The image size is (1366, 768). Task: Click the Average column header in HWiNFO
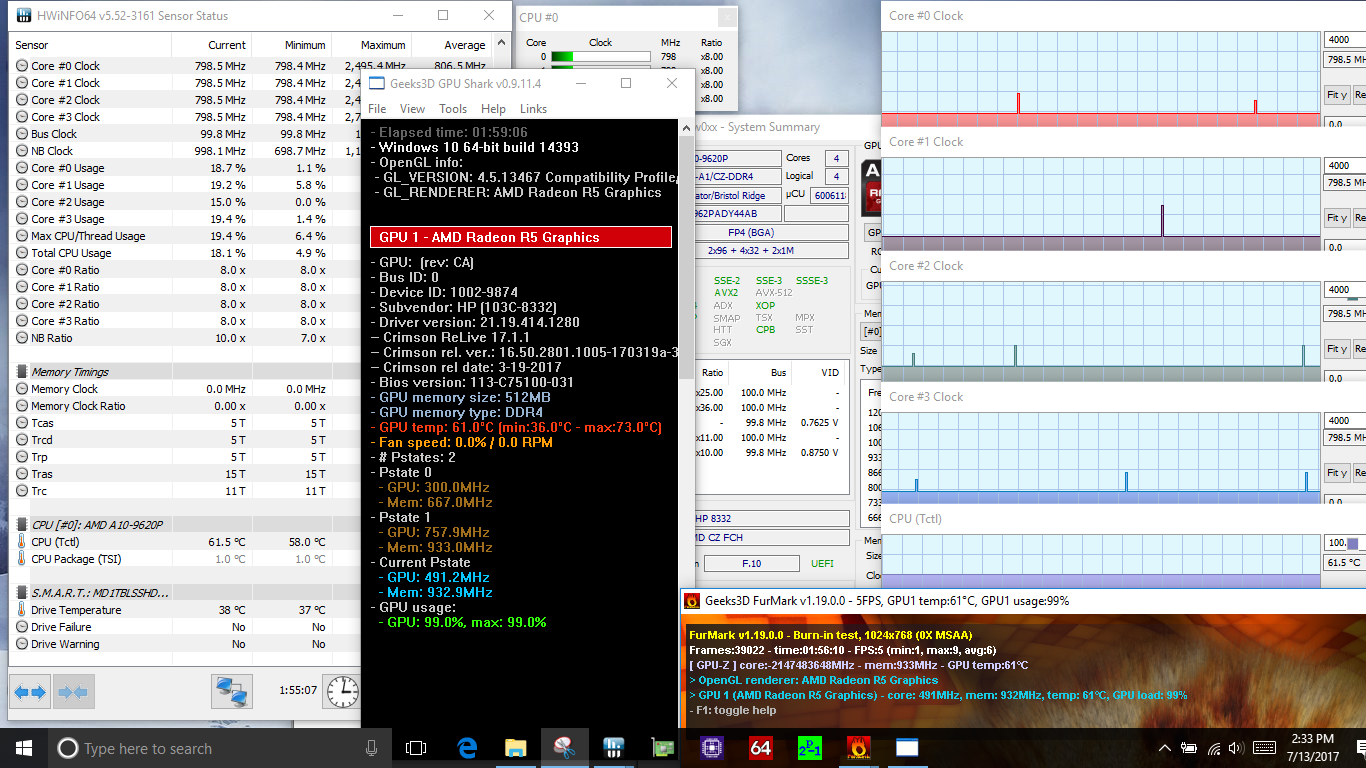(x=451, y=45)
